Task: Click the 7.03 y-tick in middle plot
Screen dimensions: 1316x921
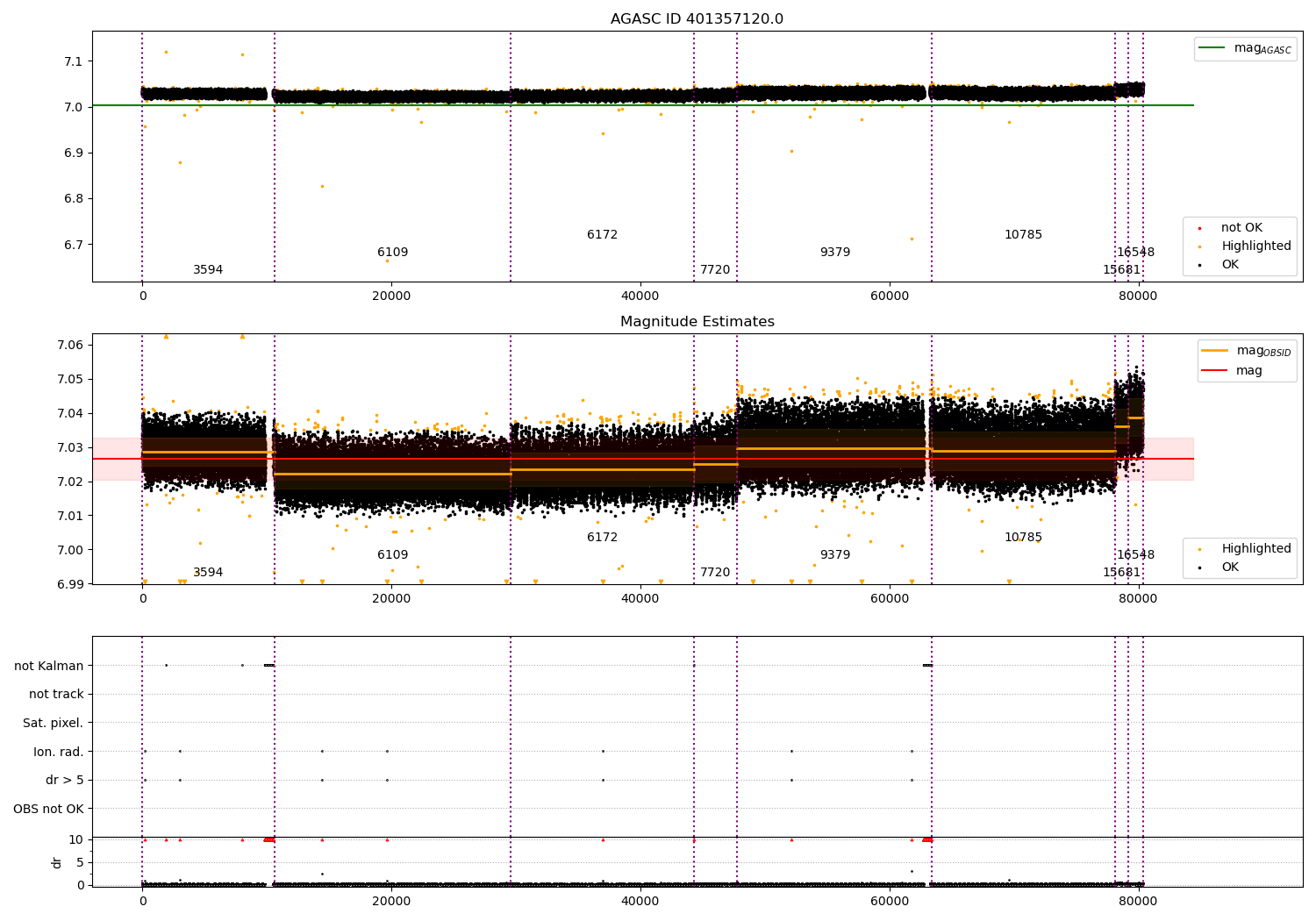Action: 69,448
